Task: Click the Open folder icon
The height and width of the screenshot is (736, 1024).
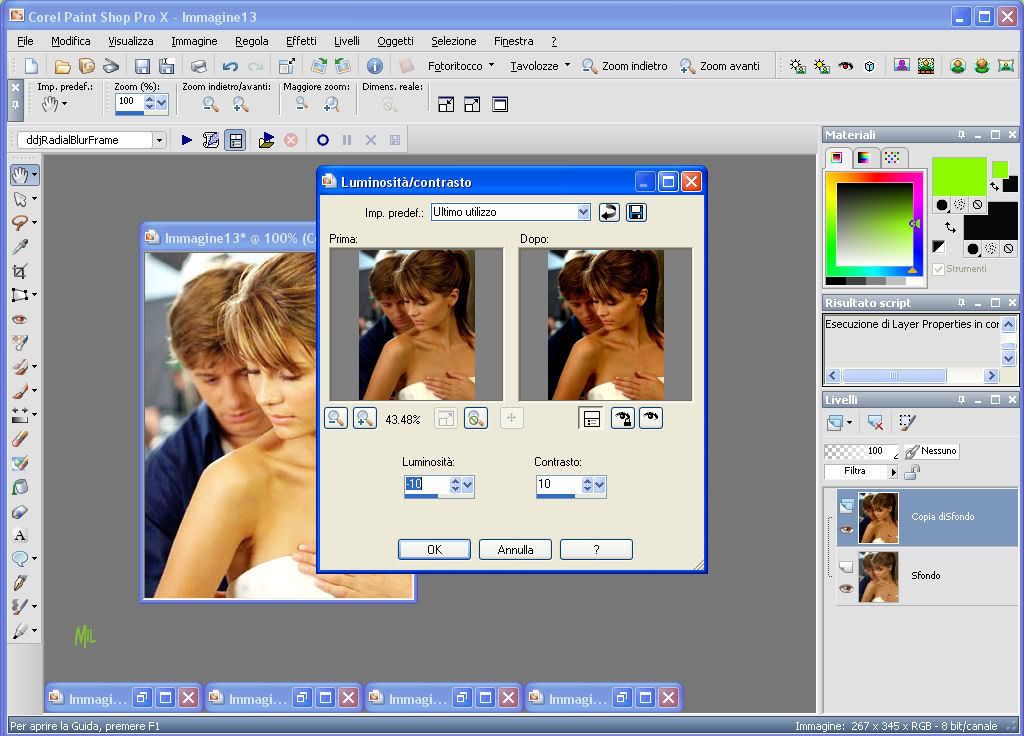Action: (x=62, y=66)
